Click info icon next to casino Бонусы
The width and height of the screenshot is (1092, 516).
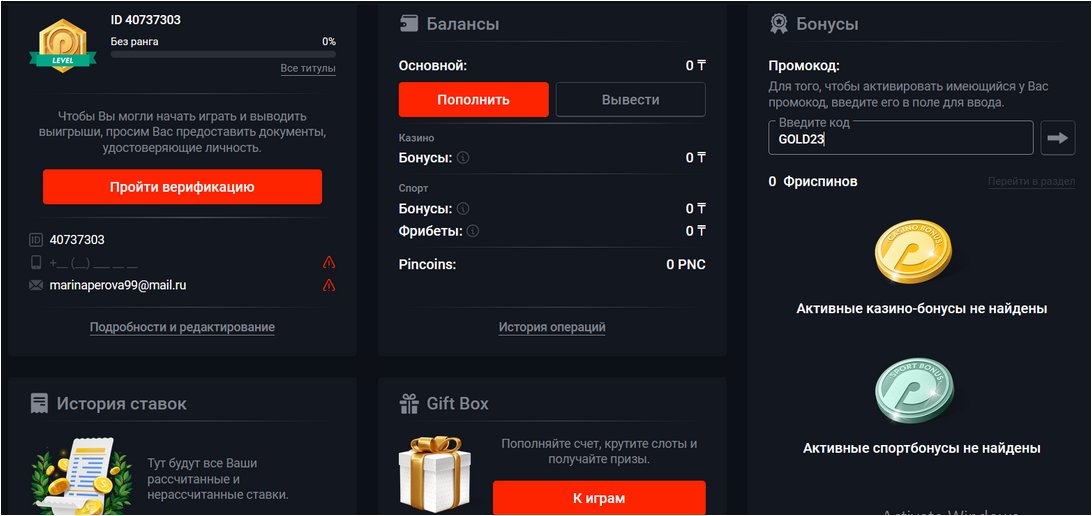(463, 157)
